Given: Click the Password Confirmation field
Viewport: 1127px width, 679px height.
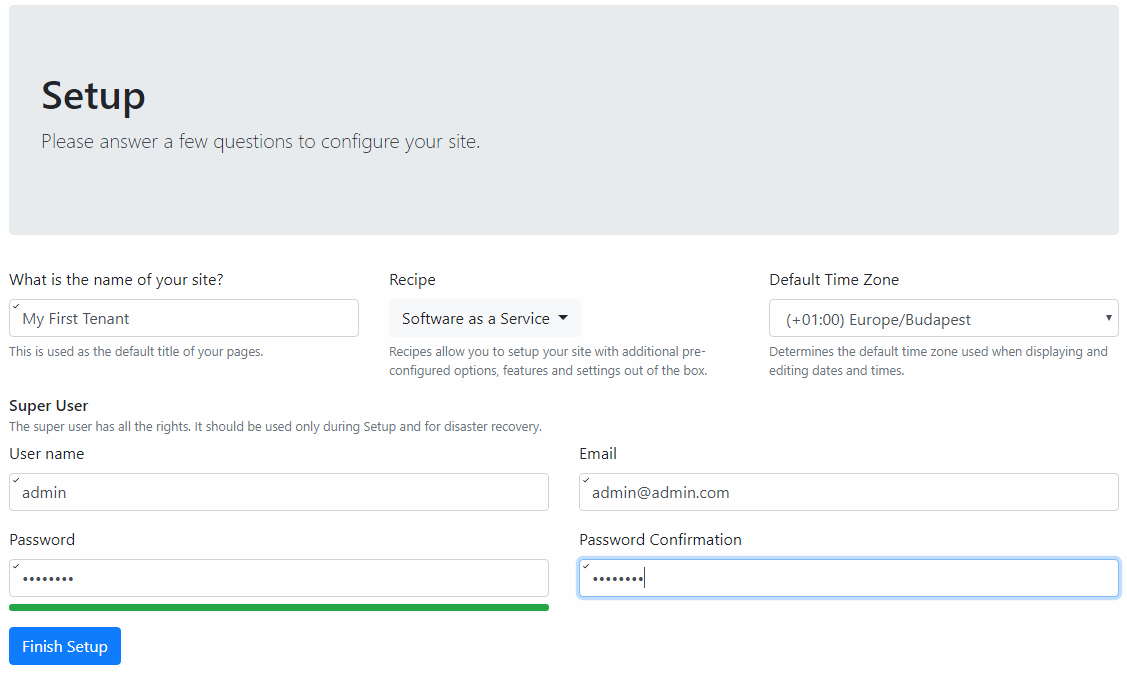Looking at the screenshot, I should (x=849, y=578).
